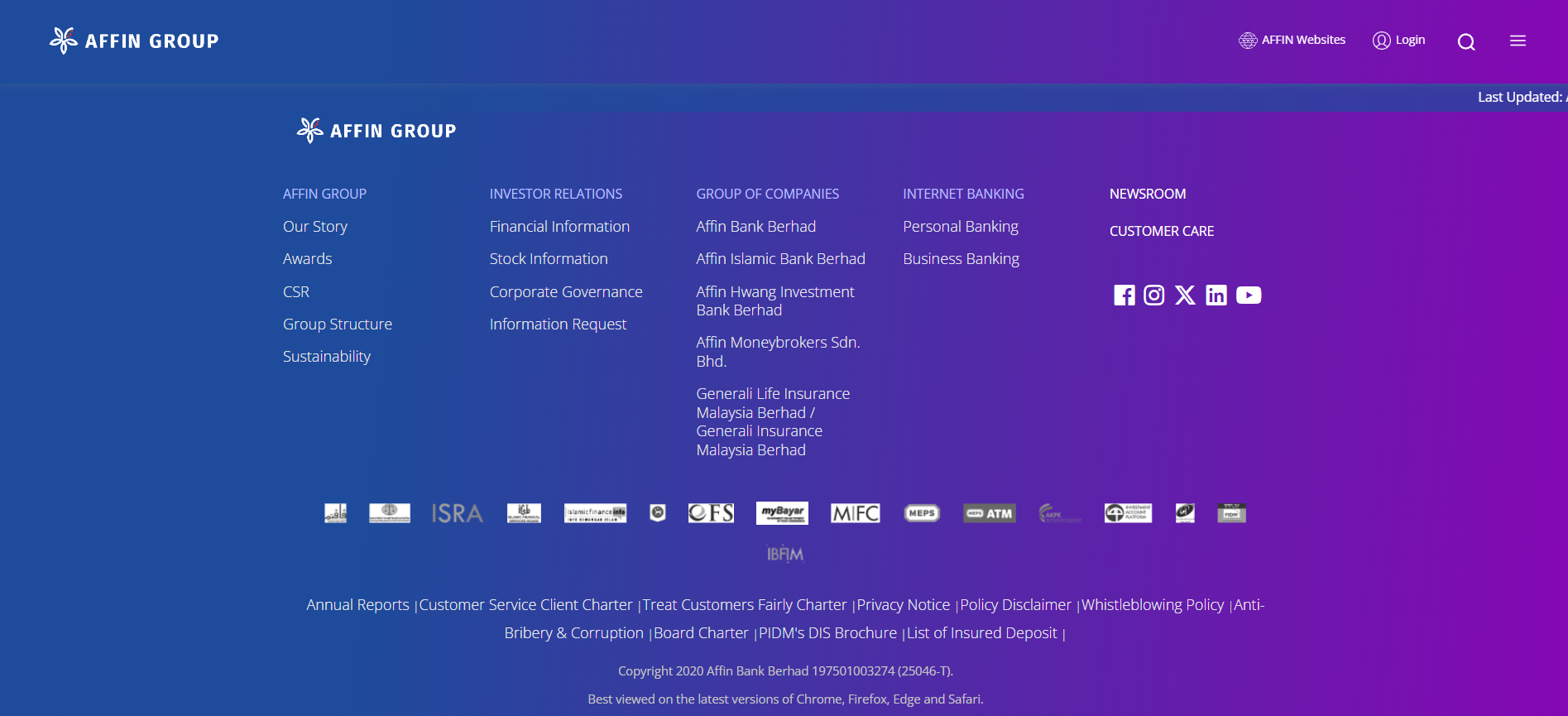Click the MEPS ATM logo
Screen dimensions: 1568x716
point(990,513)
